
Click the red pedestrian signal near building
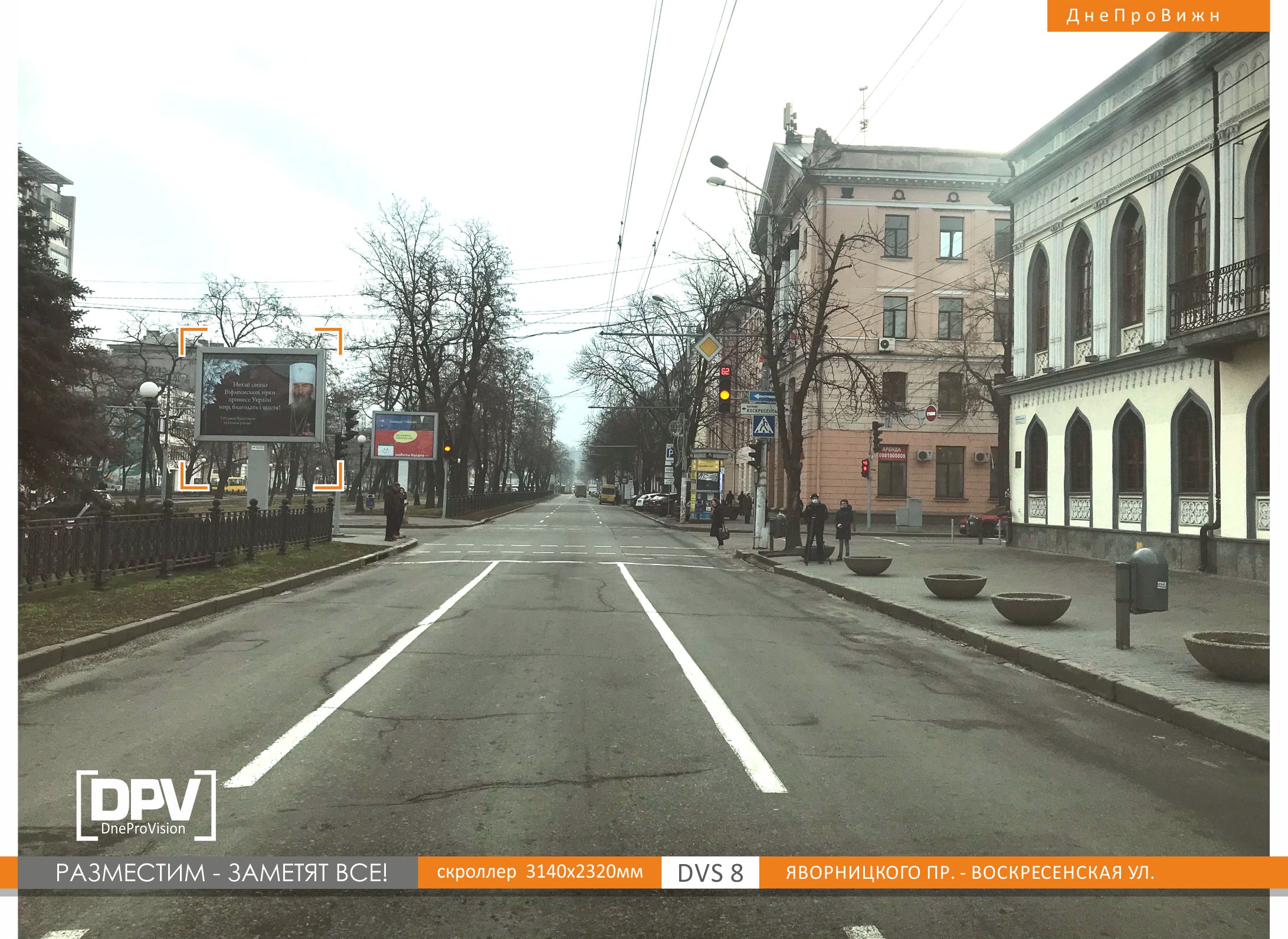click(x=865, y=468)
